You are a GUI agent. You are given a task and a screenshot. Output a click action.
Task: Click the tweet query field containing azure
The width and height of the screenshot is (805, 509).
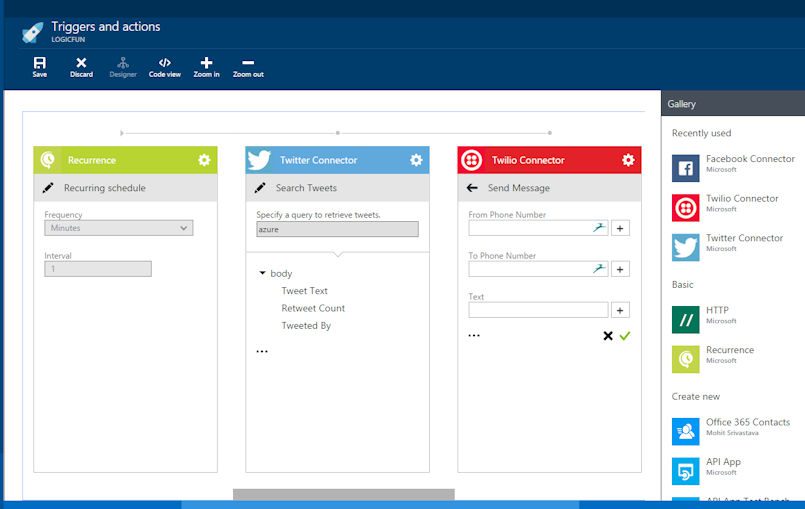[x=337, y=229]
